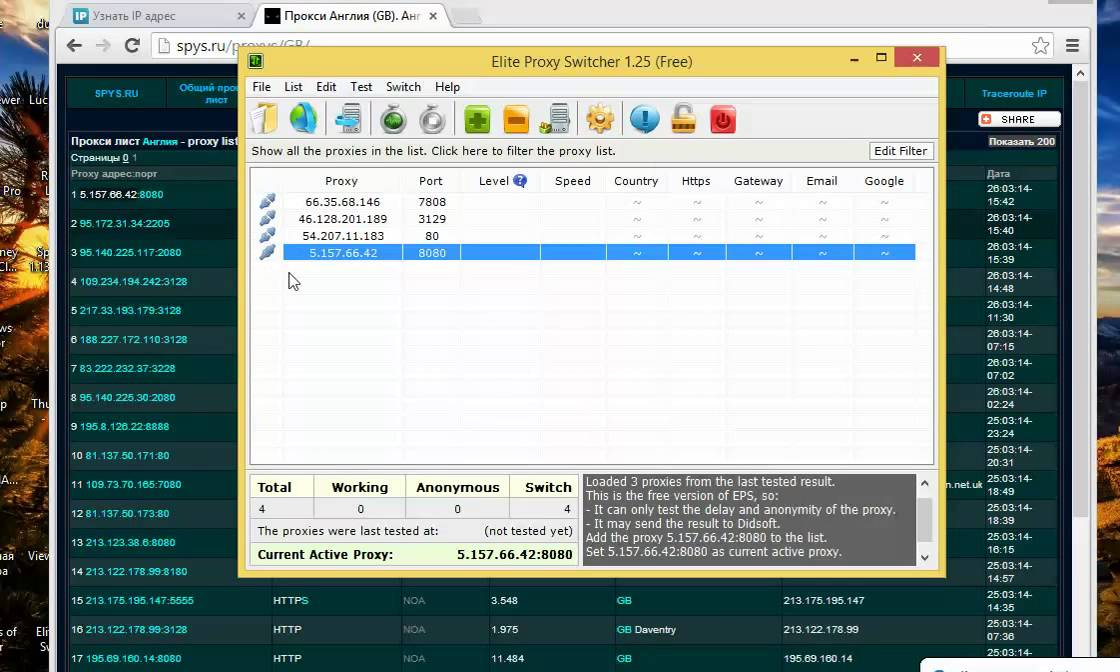Click the gold padlock register icon
The height and width of the screenshot is (672, 1120).
(684, 119)
